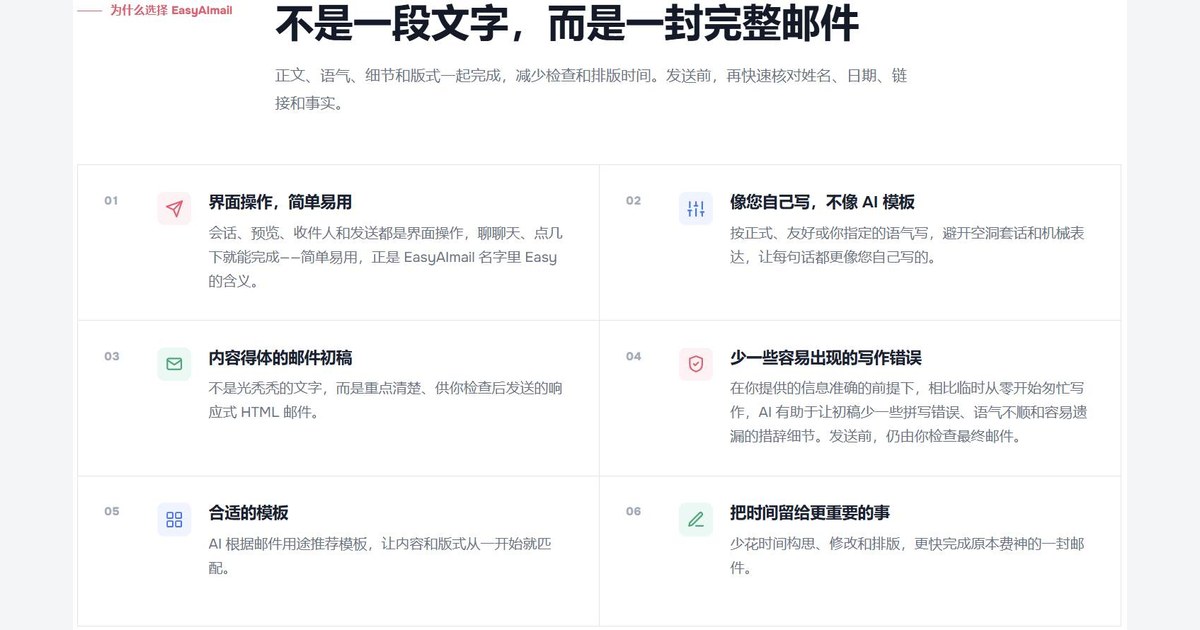Click the green envelope mail icon

[x=174, y=364]
